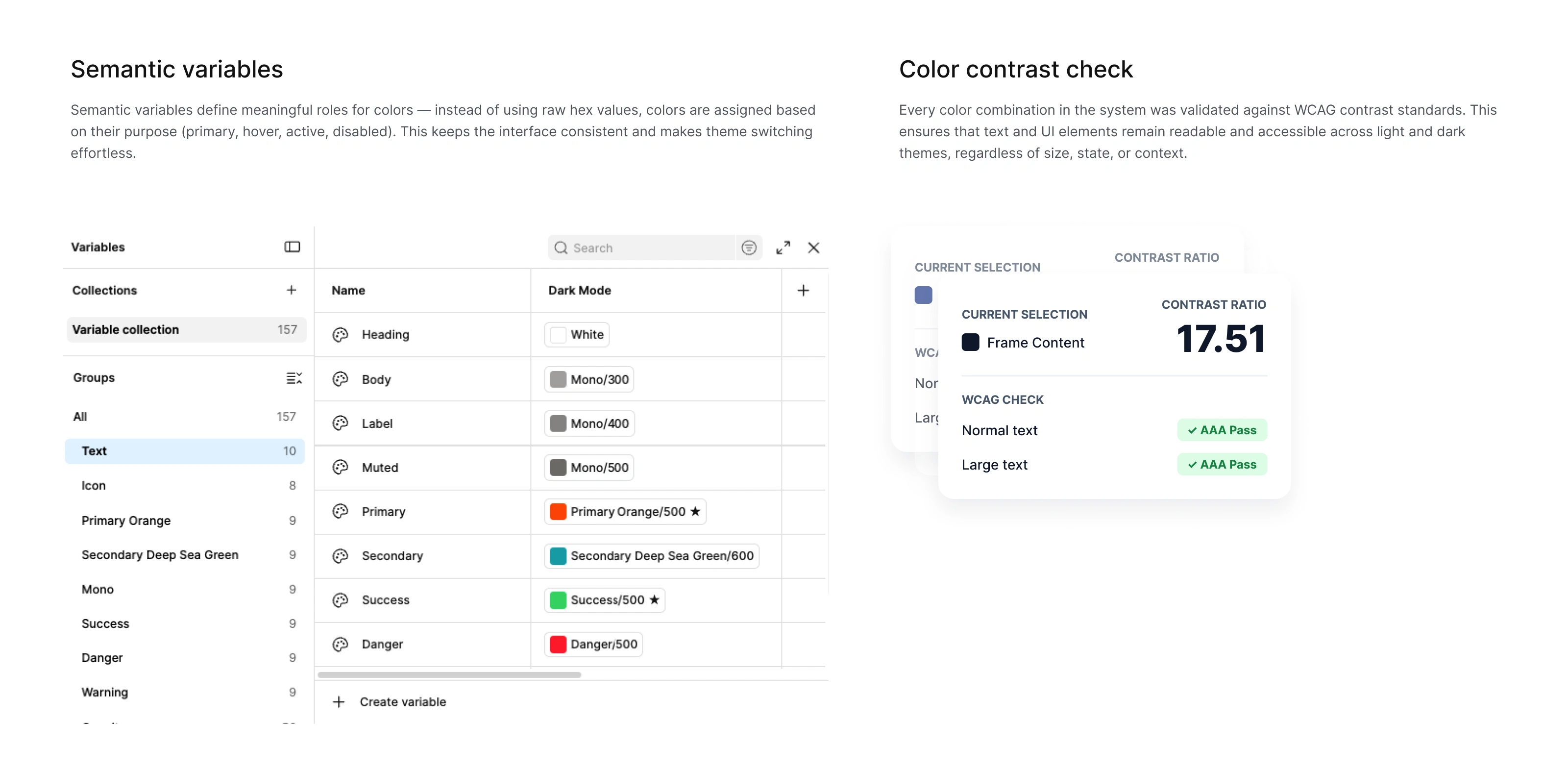Click the plus icon beside Create variable
This screenshot has width=1568, height=771.
point(339,702)
